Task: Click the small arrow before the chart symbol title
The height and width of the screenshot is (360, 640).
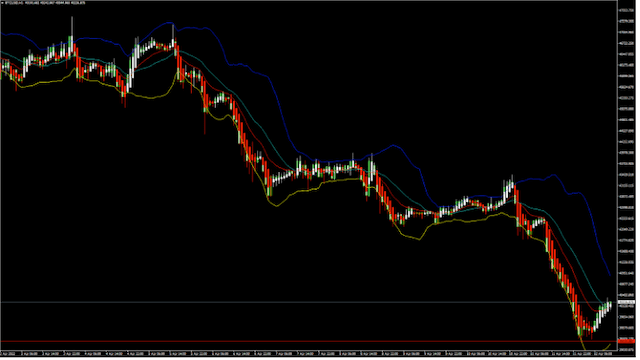Action: (x=2, y=2)
